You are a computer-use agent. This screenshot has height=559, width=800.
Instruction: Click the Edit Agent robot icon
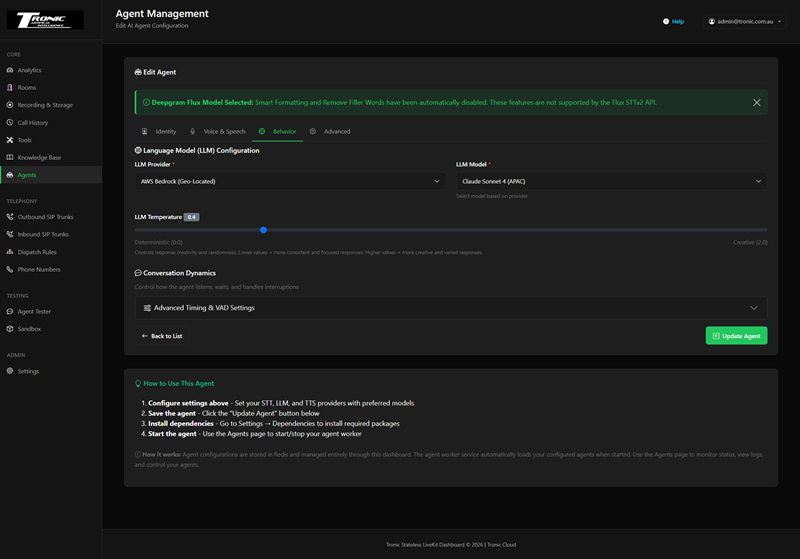(x=138, y=72)
